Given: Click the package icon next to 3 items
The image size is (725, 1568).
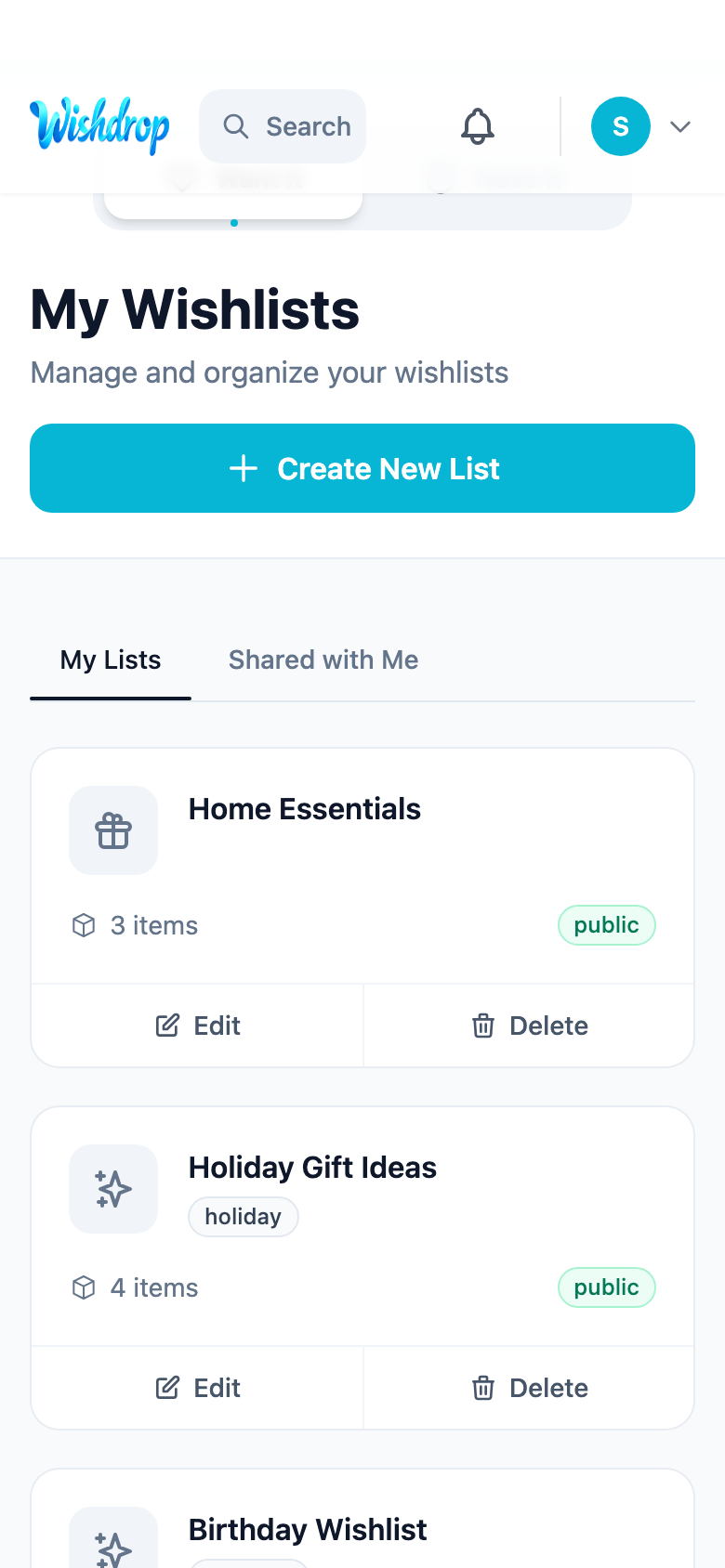Looking at the screenshot, I should (84, 925).
